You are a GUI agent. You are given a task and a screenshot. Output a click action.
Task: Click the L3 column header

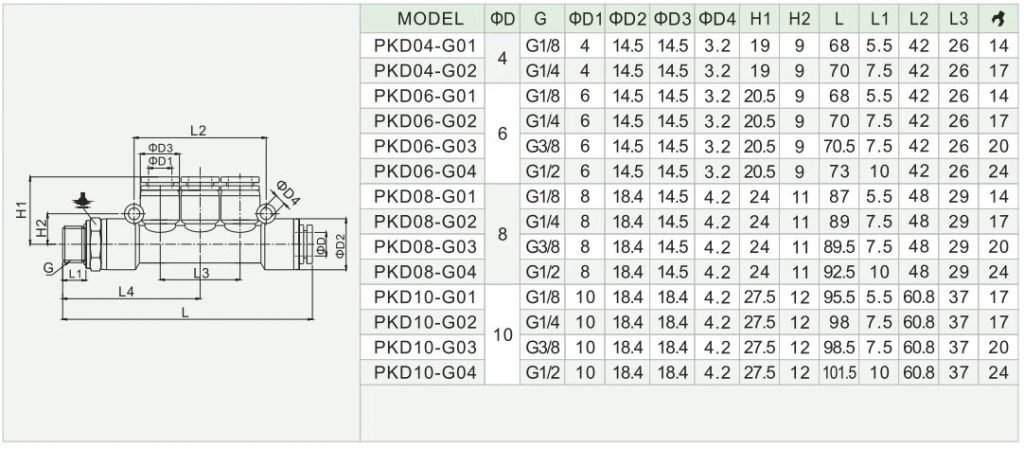click(959, 20)
